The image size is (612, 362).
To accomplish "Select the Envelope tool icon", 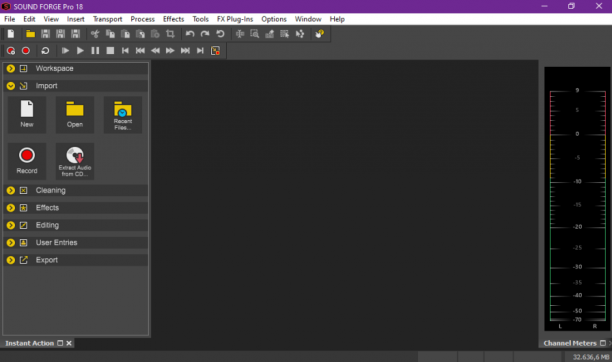I will click(300, 34).
